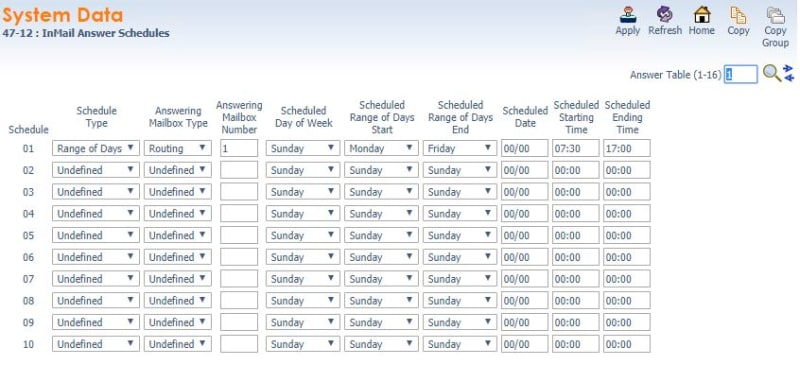
Task: Click the 'Answer Table (1-16)' label
Action: pos(676,75)
